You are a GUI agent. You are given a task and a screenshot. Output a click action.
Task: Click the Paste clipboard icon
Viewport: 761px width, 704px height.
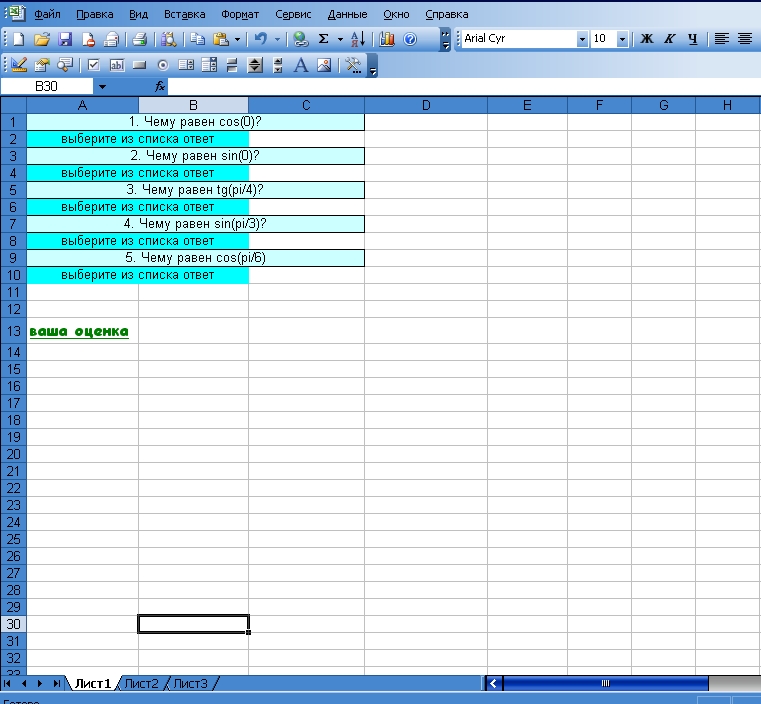tap(221, 39)
